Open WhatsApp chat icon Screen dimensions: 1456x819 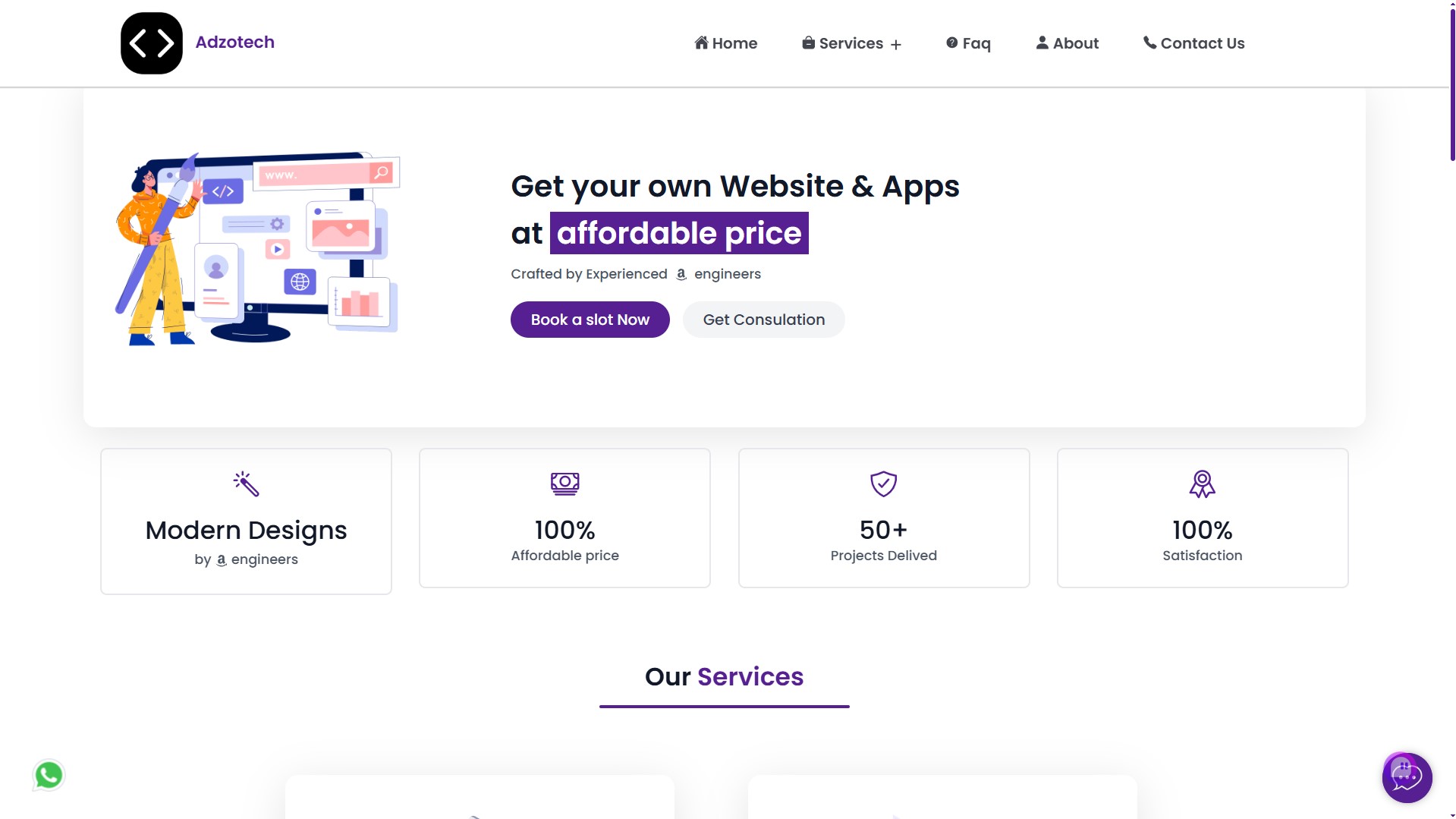pos(49,775)
